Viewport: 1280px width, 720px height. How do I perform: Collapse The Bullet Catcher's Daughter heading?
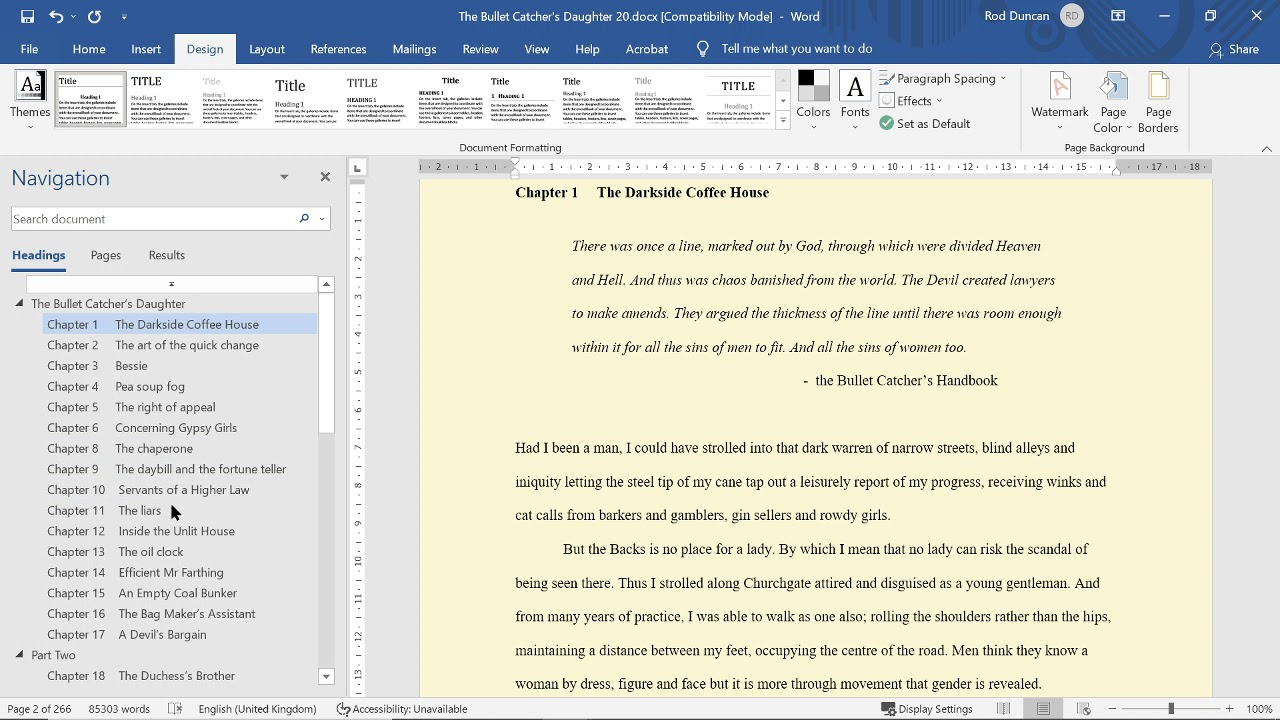pyautogui.click(x=19, y=304)
